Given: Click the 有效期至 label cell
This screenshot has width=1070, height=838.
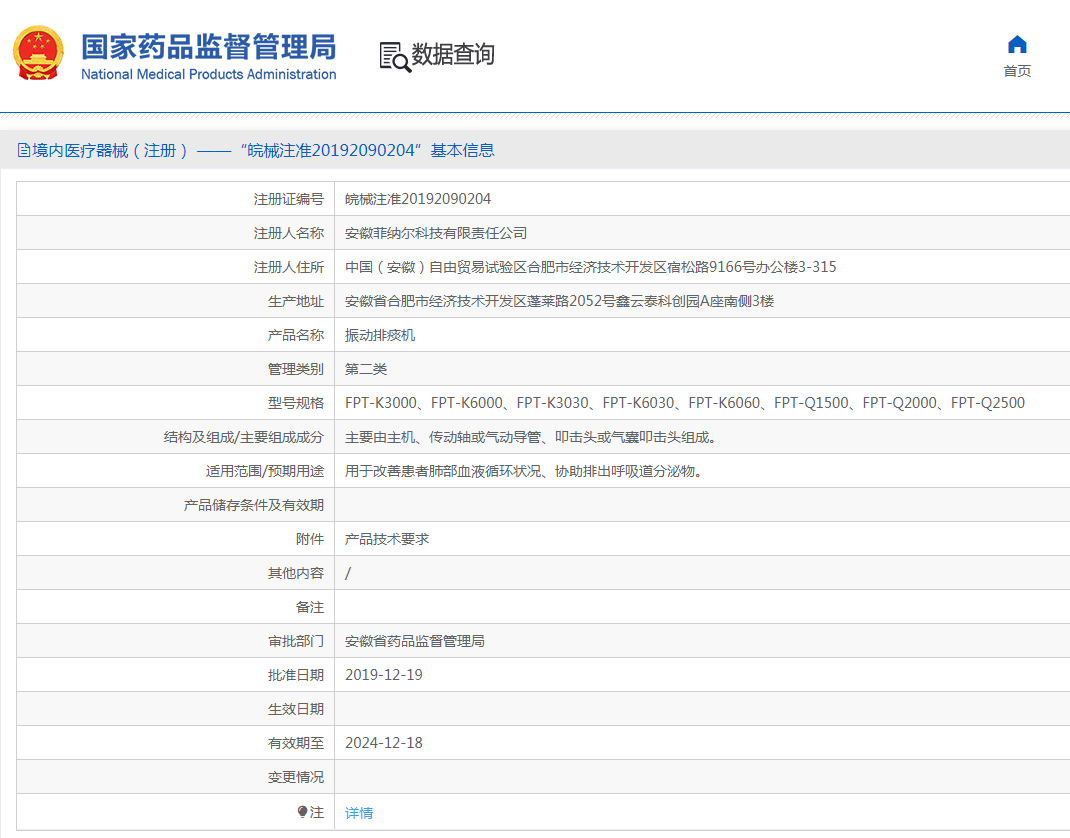Looking at the screenshot, I should [x=175, y=743].
